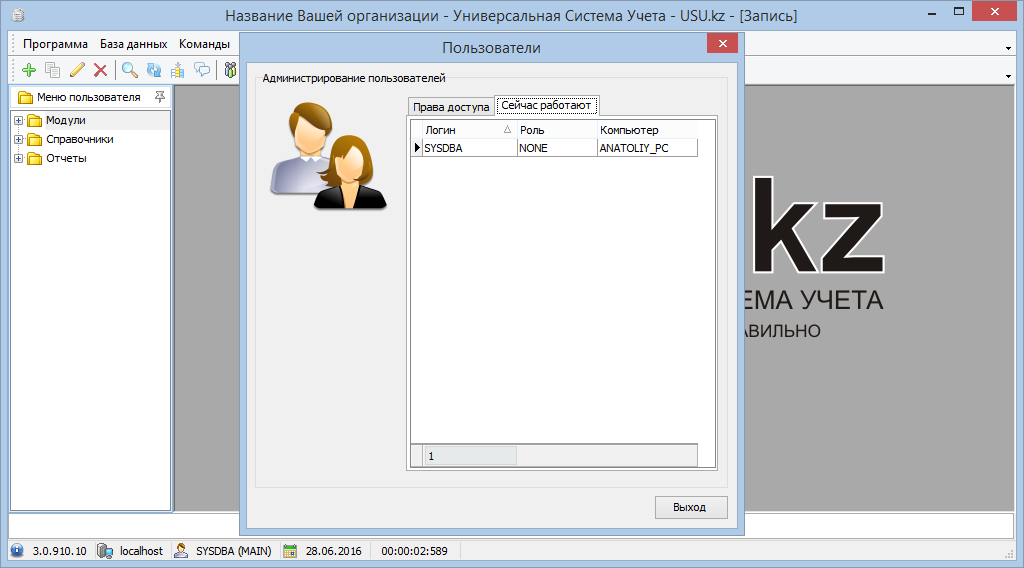
Task: Open the Программа menu
Action: point(55,44)
